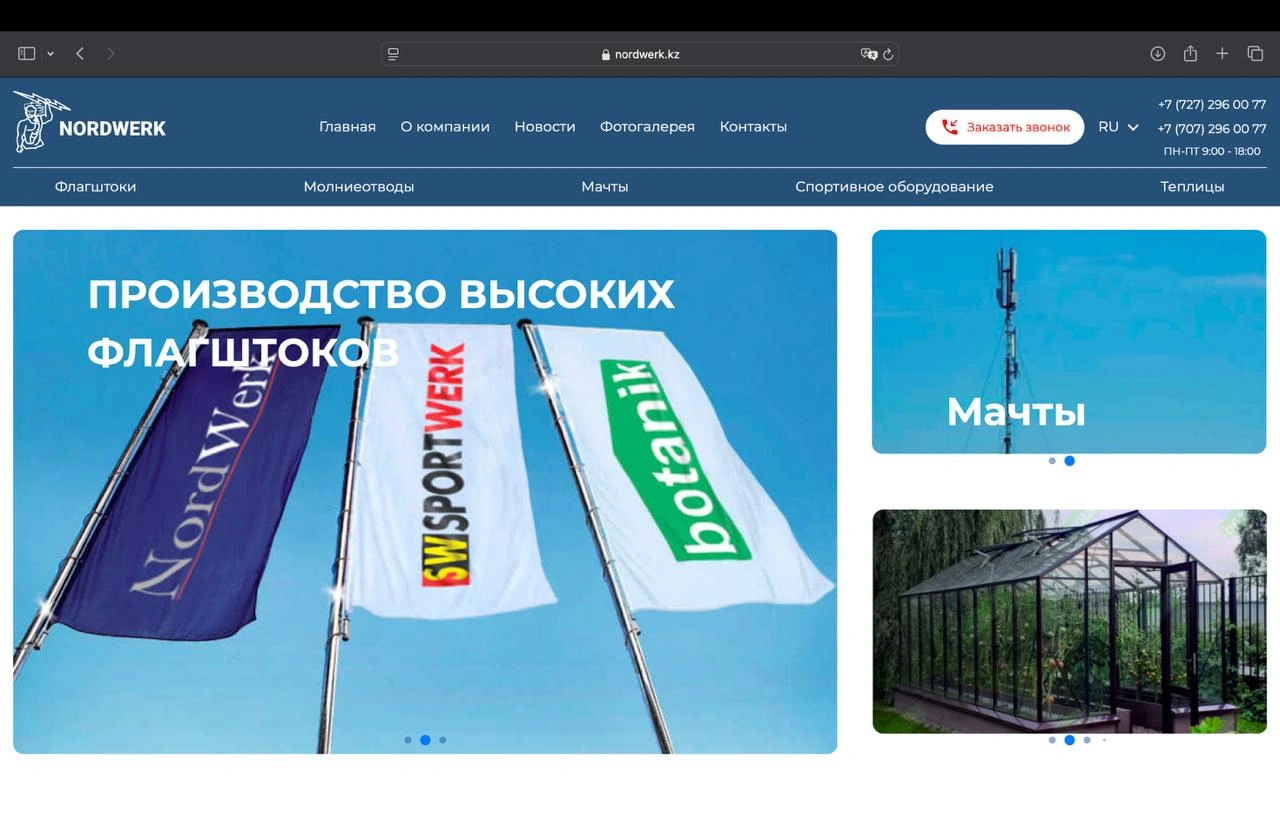Open the translate page icon
Screen dimensions: 1280x832
pos(868,54)
